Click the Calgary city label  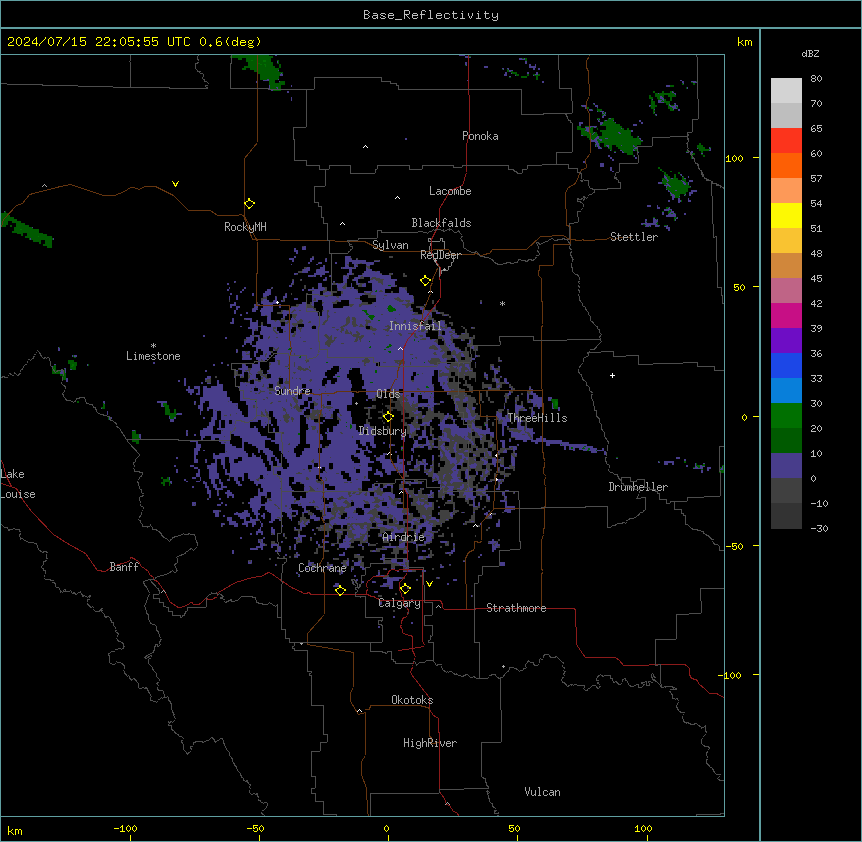(399, 603)
